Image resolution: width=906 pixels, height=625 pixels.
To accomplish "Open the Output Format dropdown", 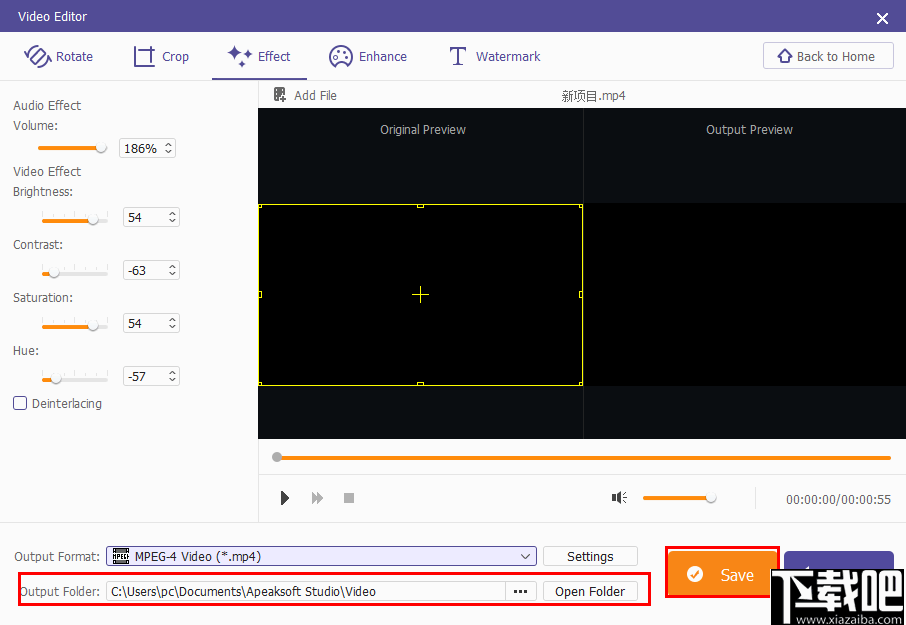I will (526, 556).
